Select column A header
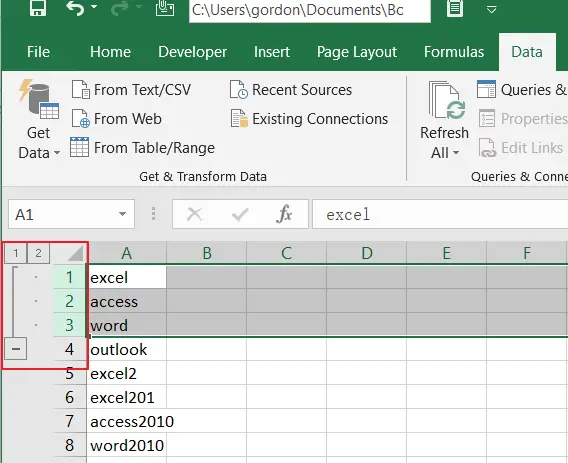The width and height of the screenshot is (568, 463). (126, 253)
